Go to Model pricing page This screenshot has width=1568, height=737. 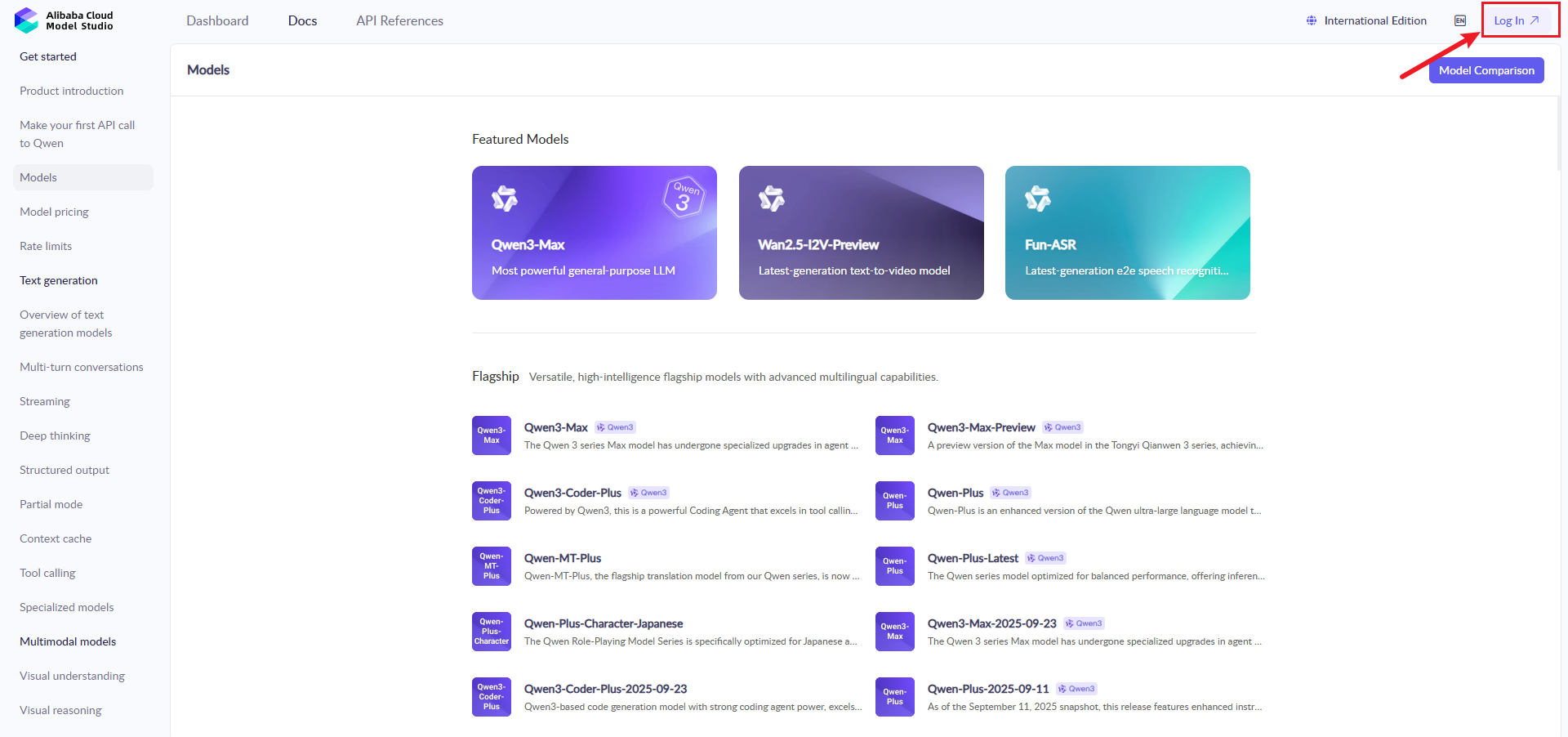(x=54, y=212)
